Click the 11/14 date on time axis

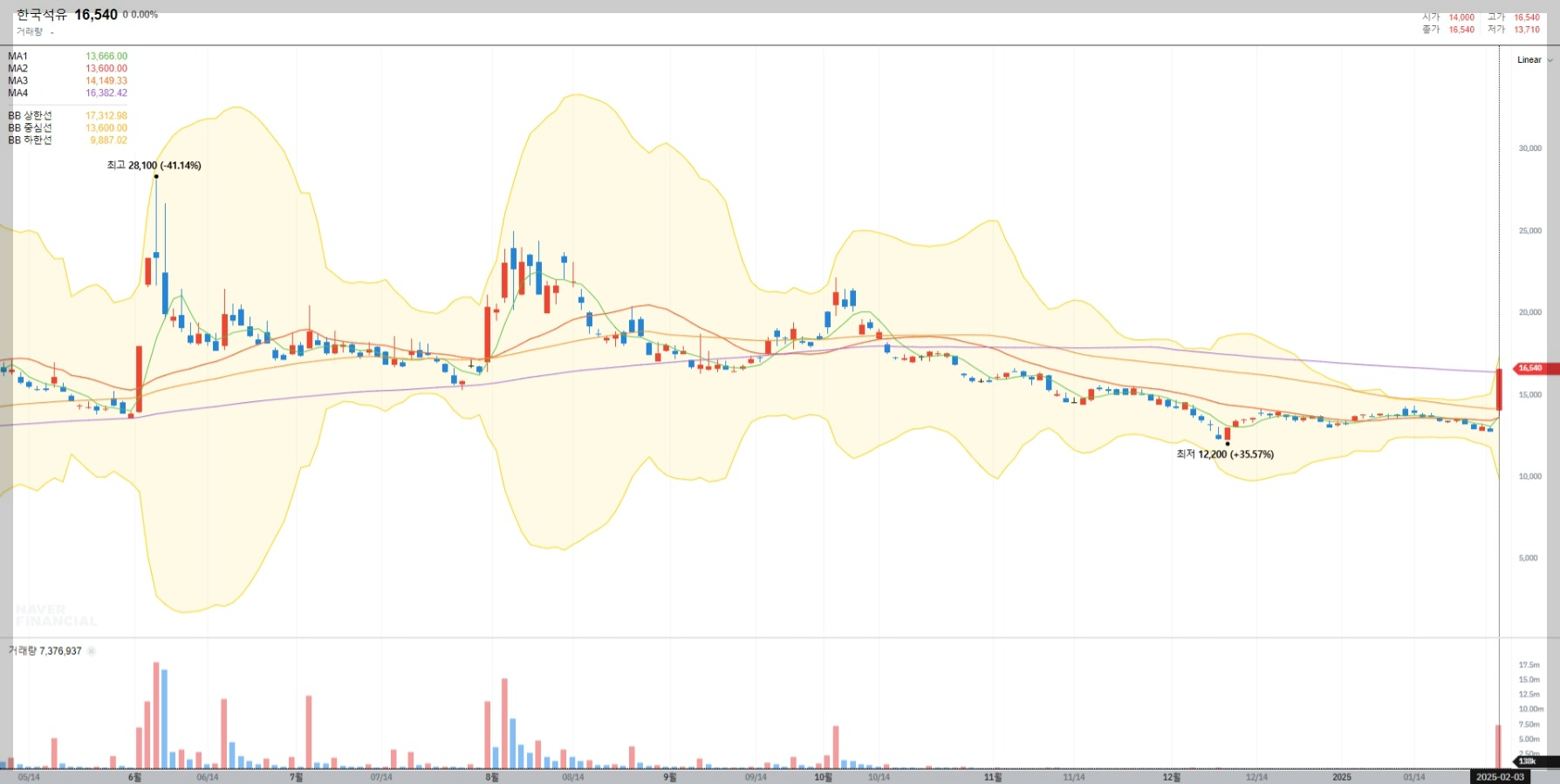[1074, 777]
